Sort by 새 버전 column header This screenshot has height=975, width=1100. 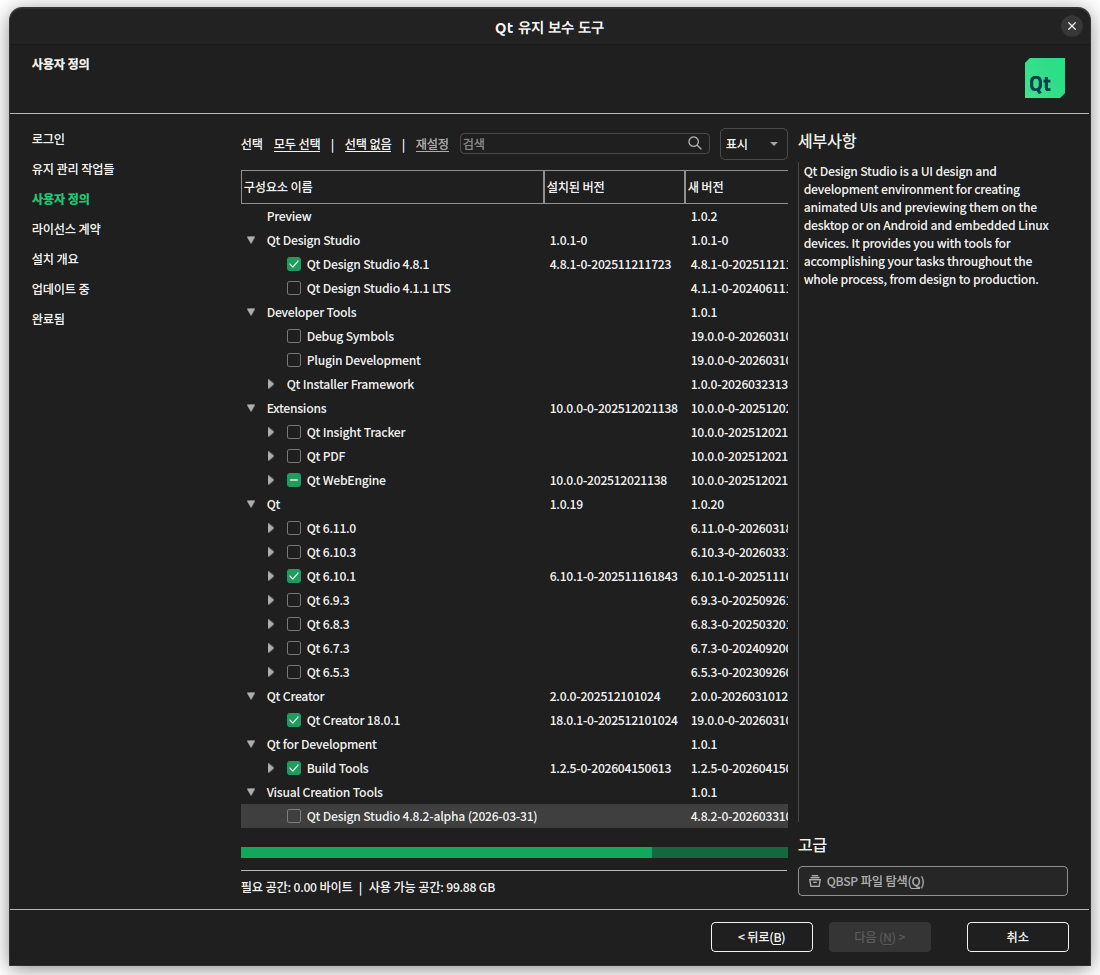point(737,187)
